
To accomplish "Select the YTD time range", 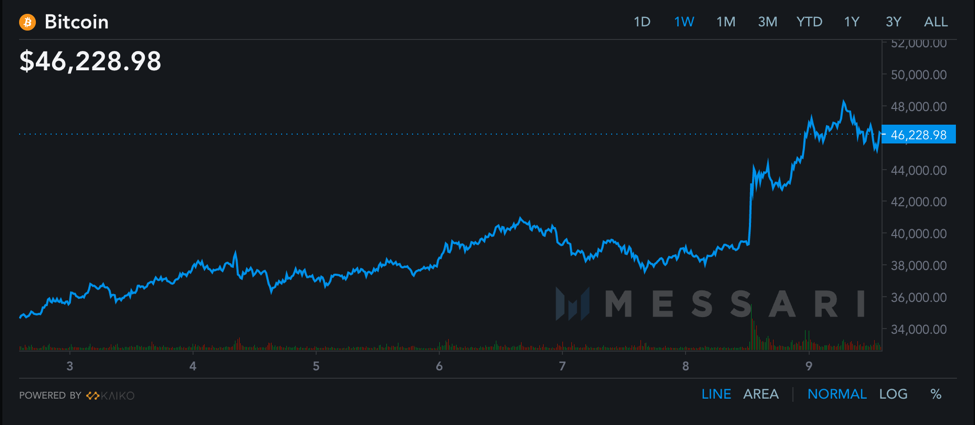I will click(x=809, y=22).
